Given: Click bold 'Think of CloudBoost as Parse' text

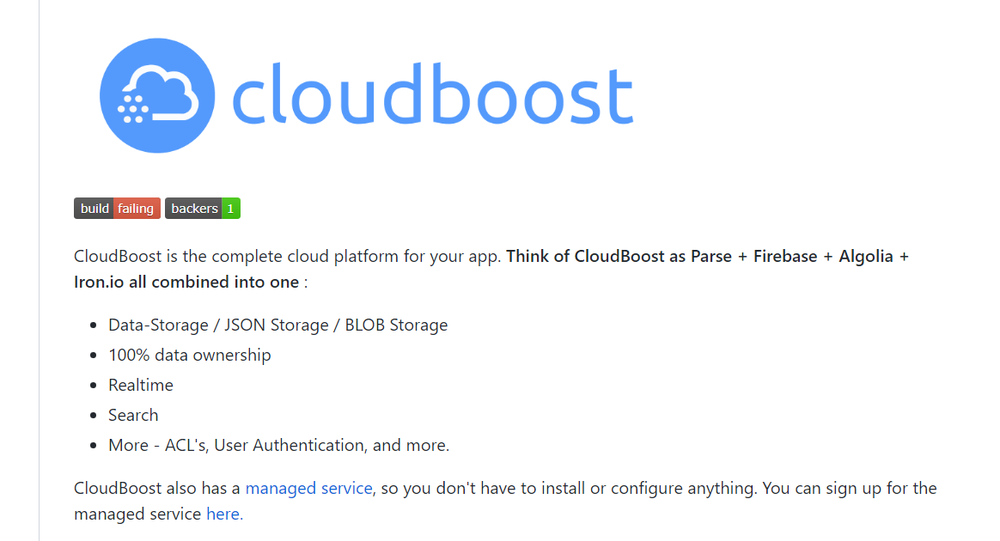Looking at the screenshot, I should click(619, 256).
